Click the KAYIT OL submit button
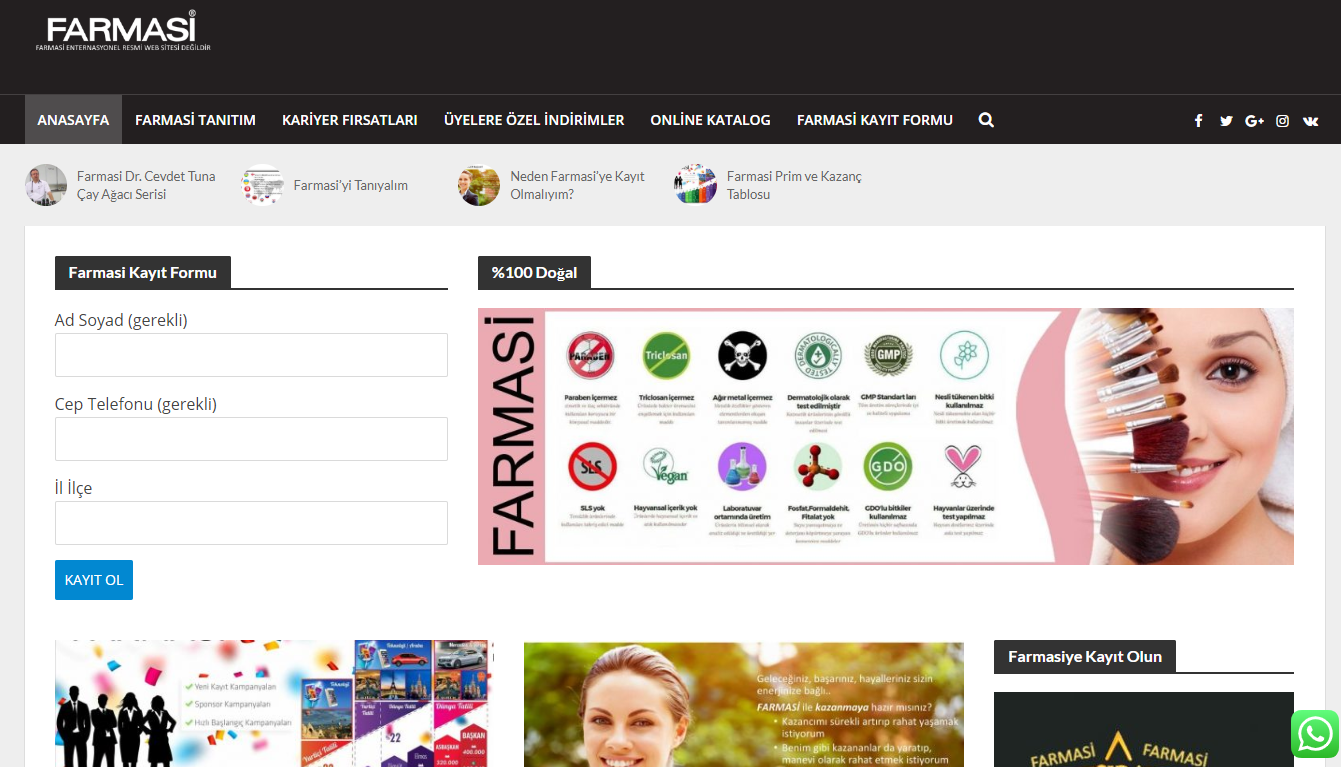1341x767 pixels. coord(94,580)
